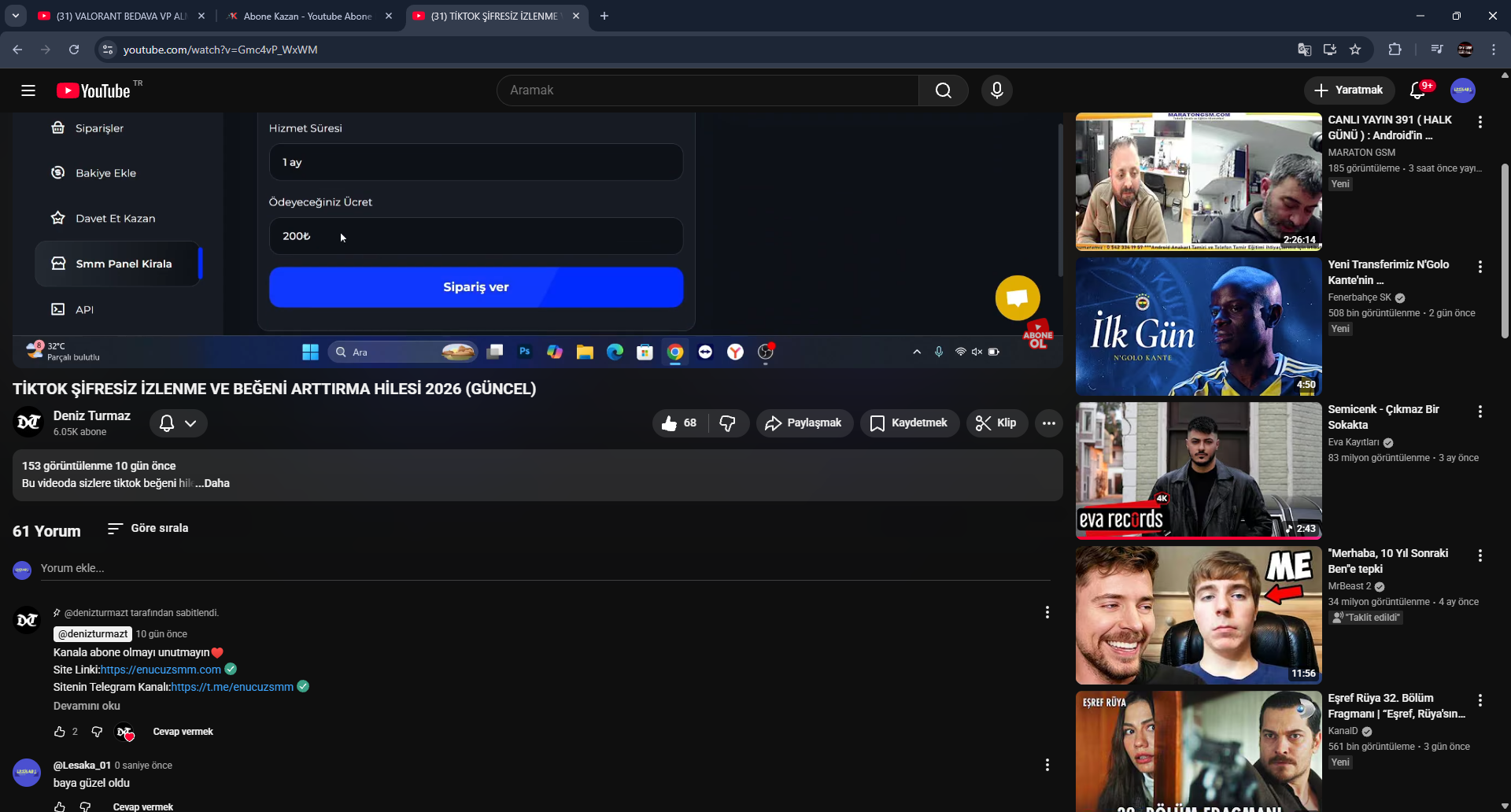Like the pinned comment by @denizturmazt
The height and width of the screenshot is (812, 1511).
[59, 732]
